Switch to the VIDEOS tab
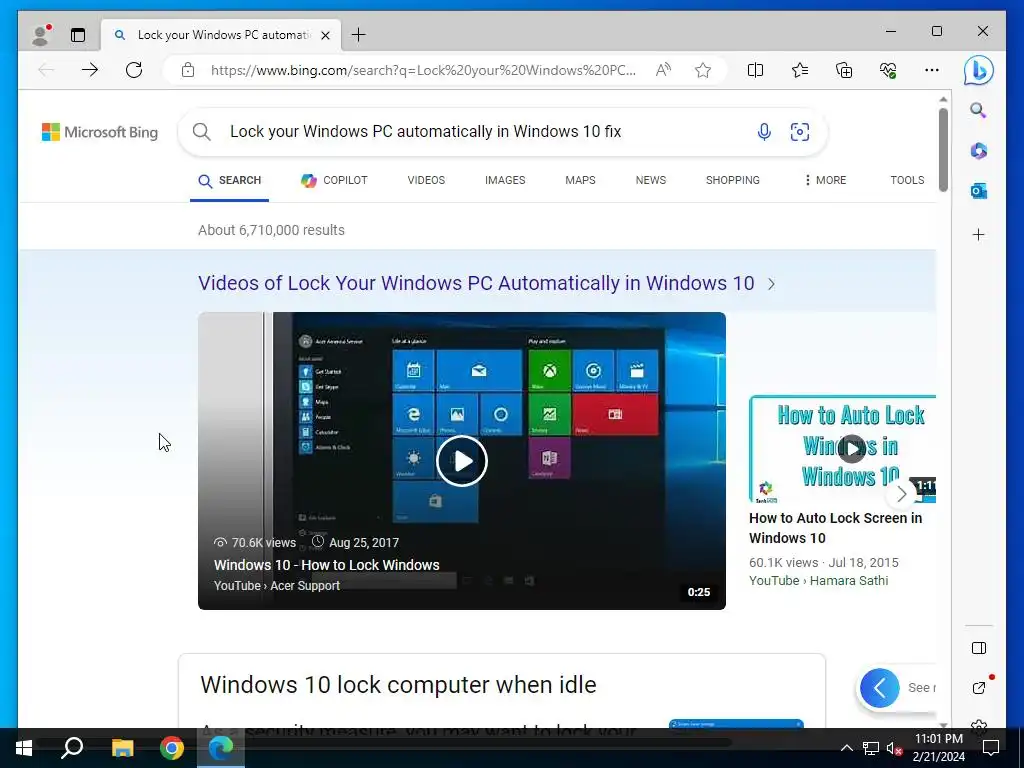 (x=426, y=180)
